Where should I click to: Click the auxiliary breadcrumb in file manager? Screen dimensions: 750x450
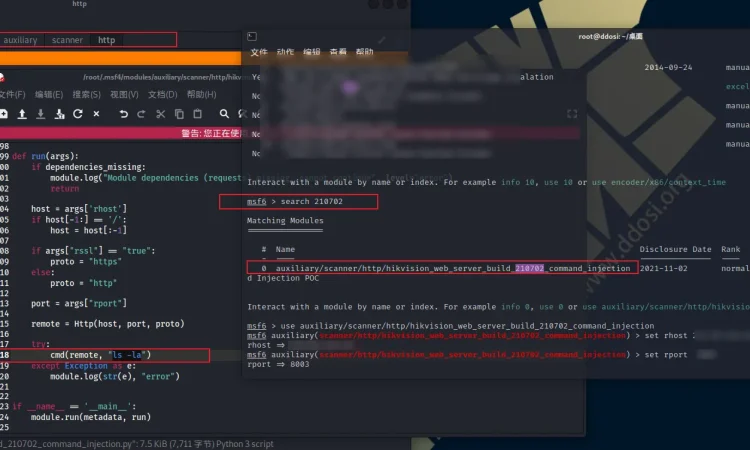(x=20, y=40)
